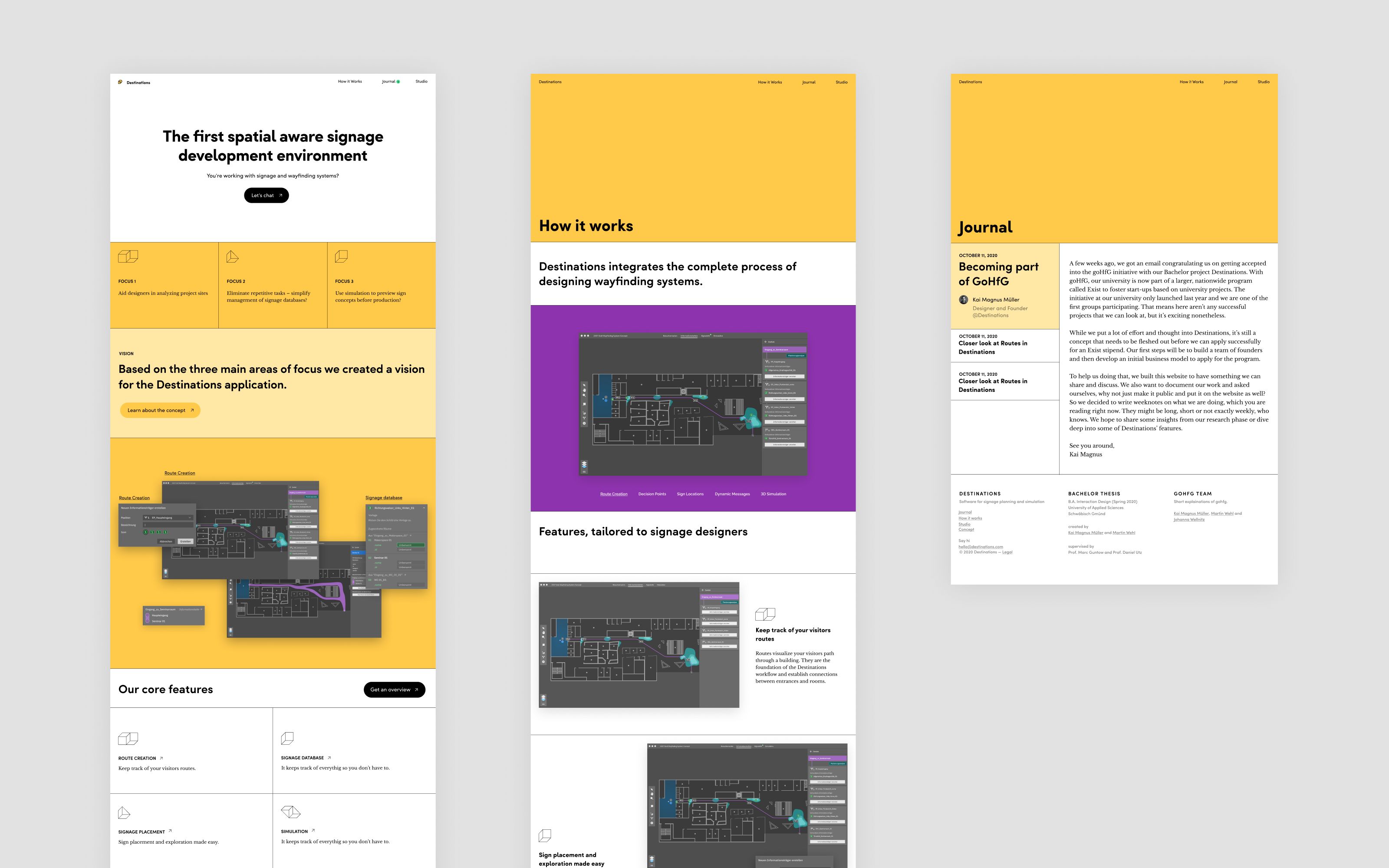Click into the Bezeichnung text field
This screenshot has height=868, width=1389.
pos(168,525)
